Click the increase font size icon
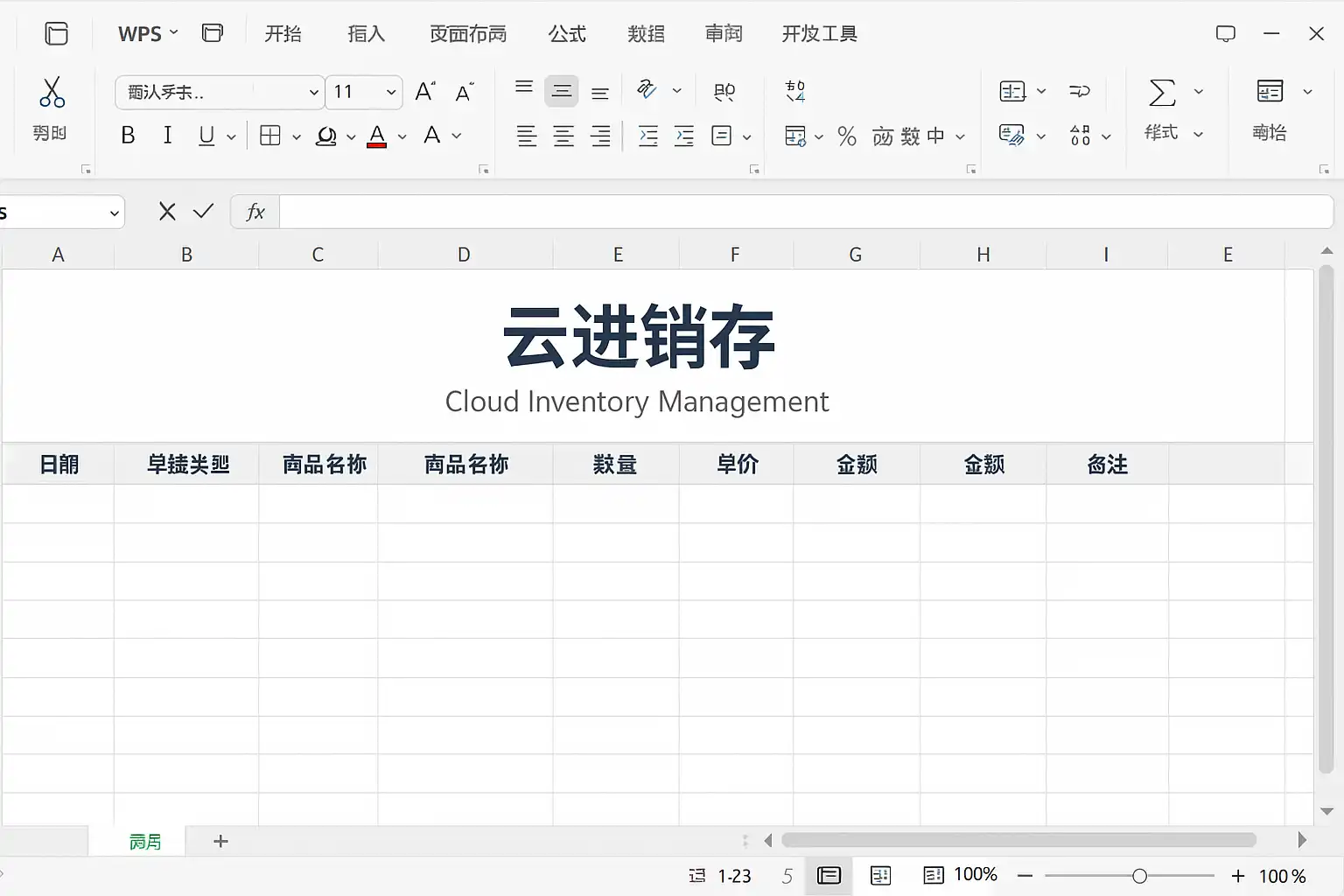Screen dimensions: 1344x896 (x=425, y=92)
